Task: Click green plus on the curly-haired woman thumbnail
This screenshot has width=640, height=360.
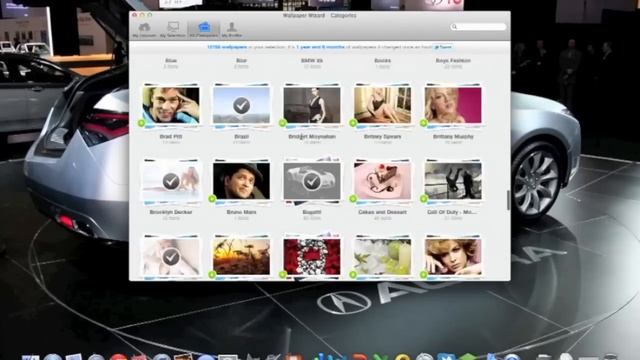Action: pos(424,275)
